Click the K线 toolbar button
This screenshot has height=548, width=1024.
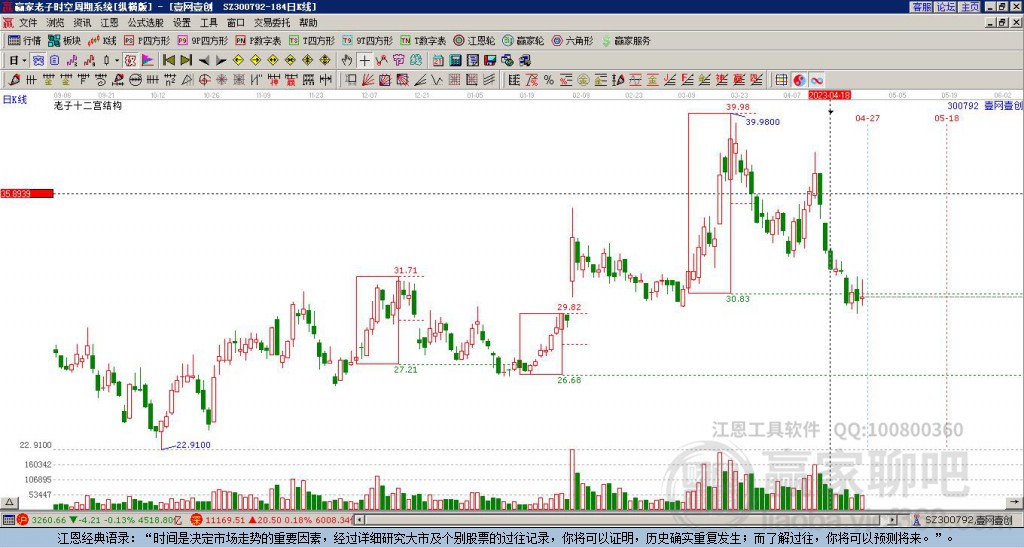(102, 40)
